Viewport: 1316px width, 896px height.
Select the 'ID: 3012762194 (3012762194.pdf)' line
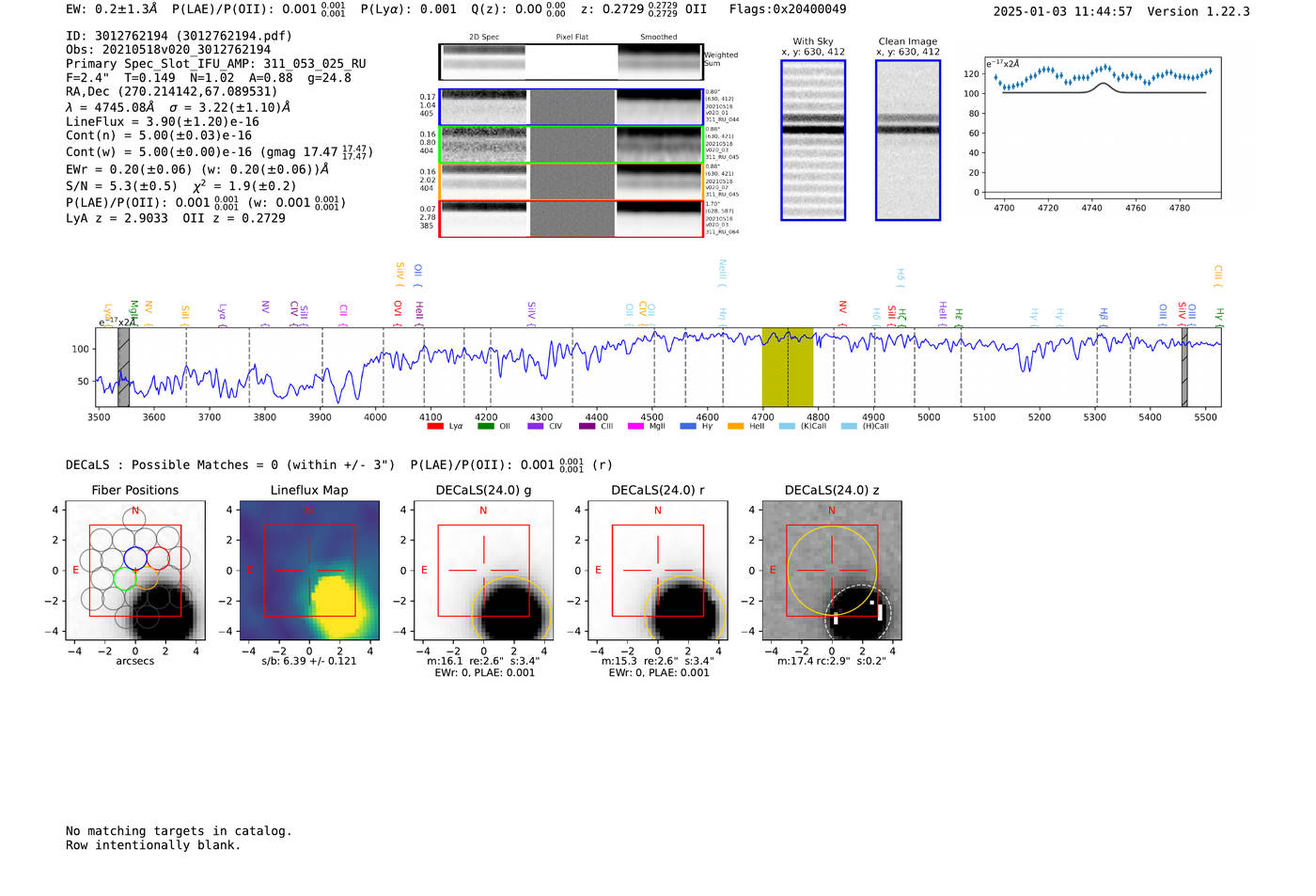tap(180, 36)
